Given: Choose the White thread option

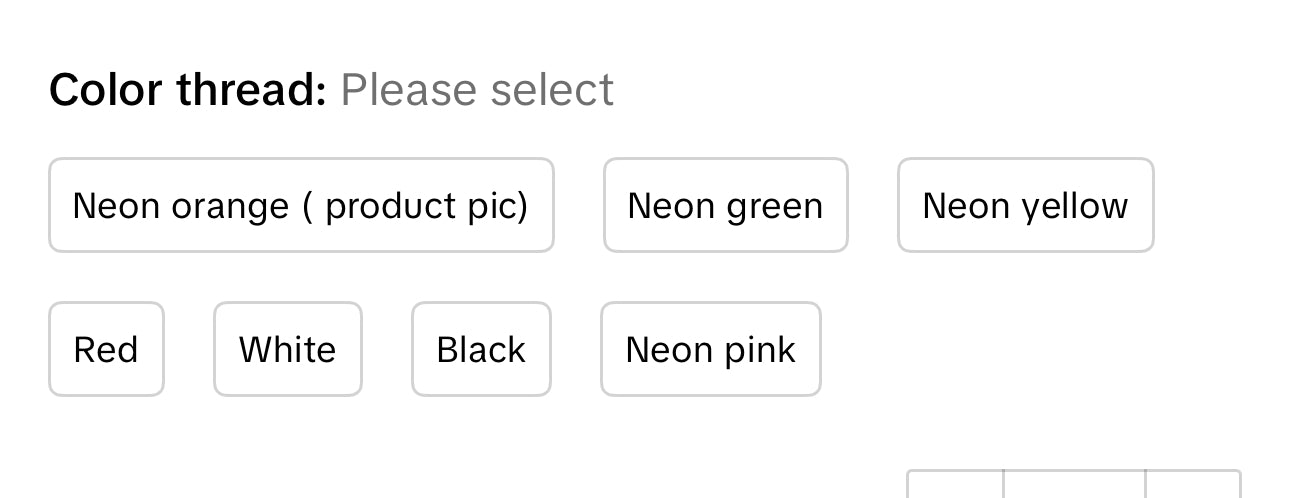Looking at the screenshot, I should (x=287, y=349).
